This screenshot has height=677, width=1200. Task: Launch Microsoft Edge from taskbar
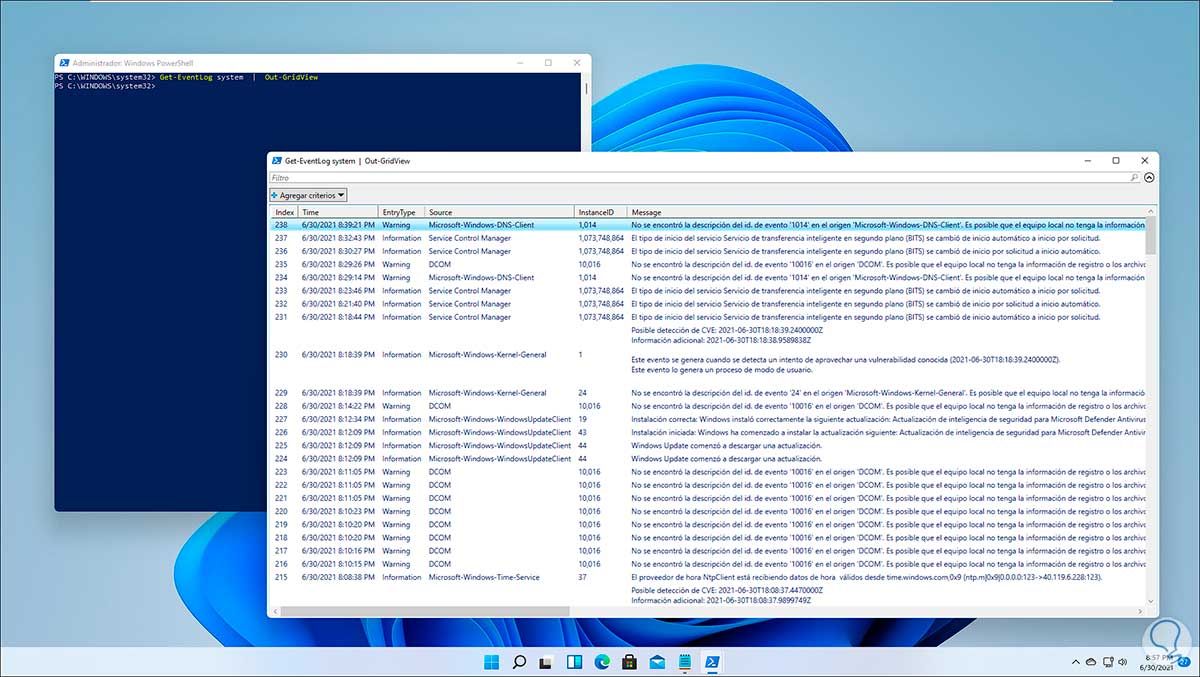(603, 662)
